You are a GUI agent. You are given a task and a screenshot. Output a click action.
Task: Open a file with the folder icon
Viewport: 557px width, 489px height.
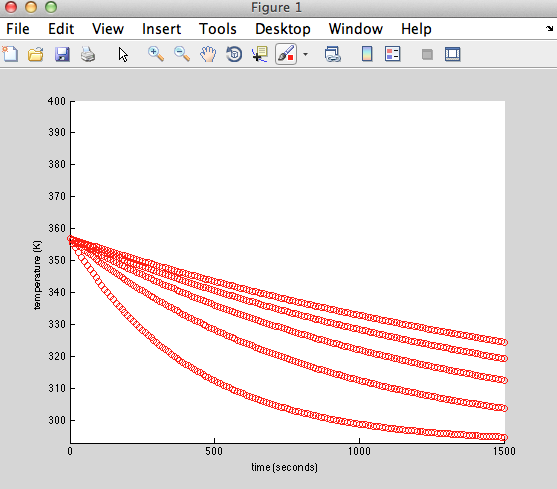click(x=36, y=54)
